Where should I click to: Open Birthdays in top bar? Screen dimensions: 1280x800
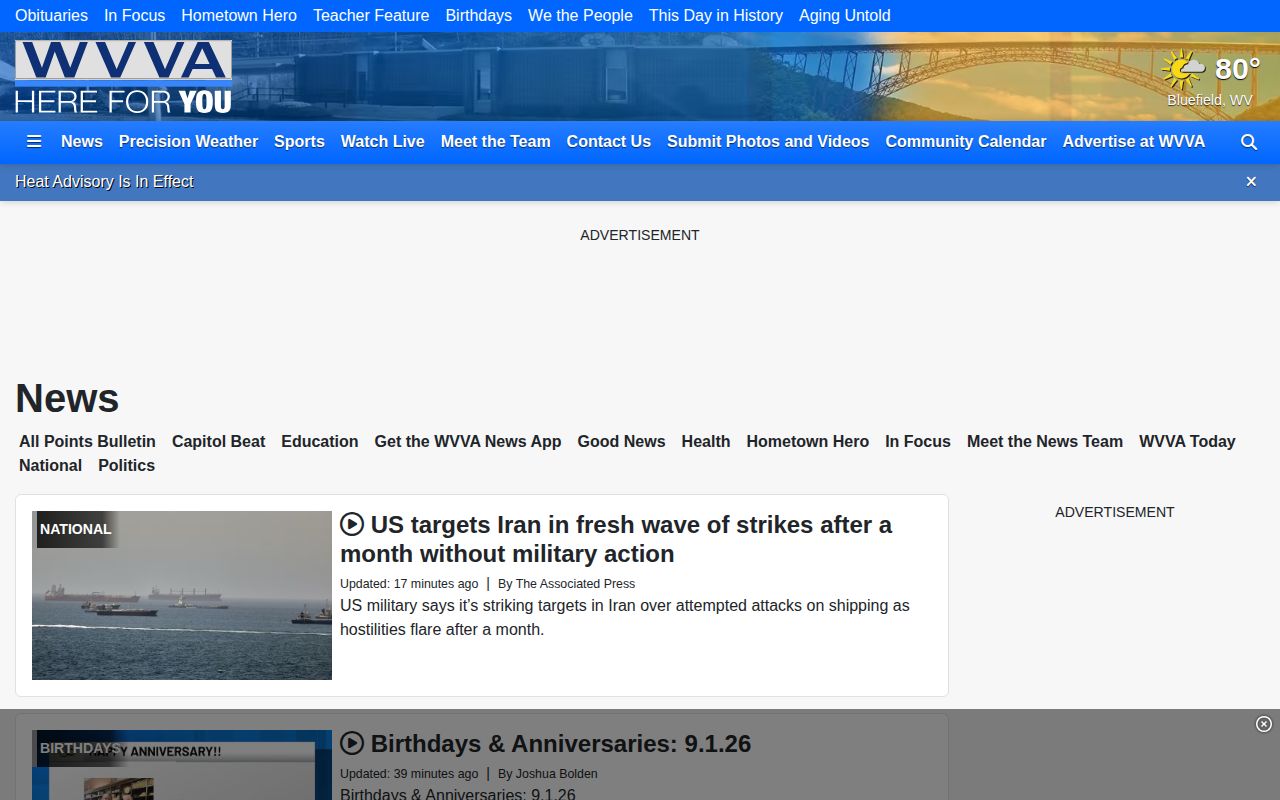(x=479, y=15)
